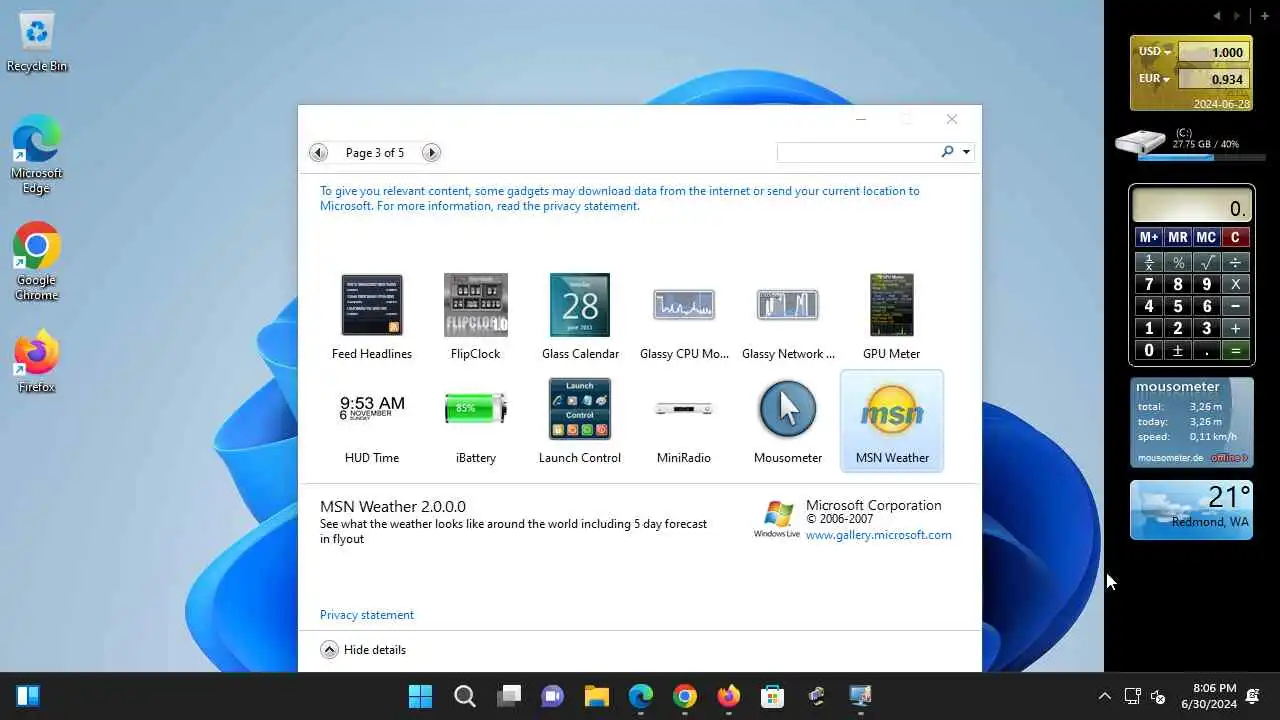The height and width of the screenshot is (720, 1280).
Task: Select the Glassy Network gadget
Action: click(788, 316)
